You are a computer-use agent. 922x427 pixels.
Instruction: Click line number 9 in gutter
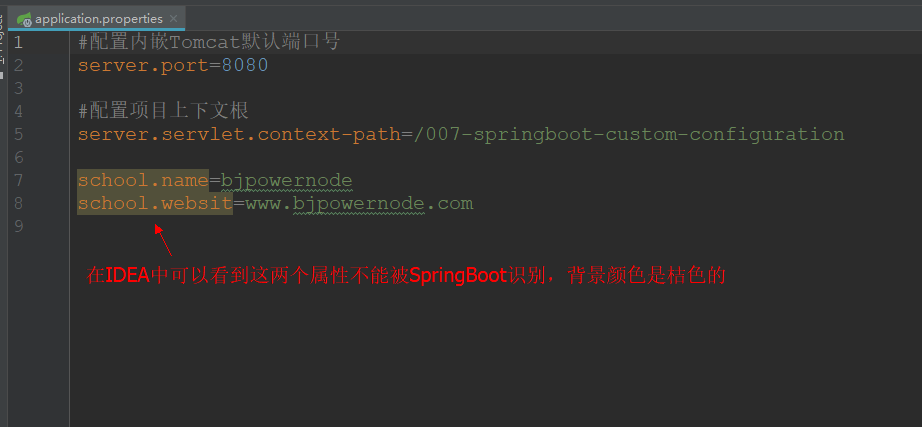[x=18, y=226]
